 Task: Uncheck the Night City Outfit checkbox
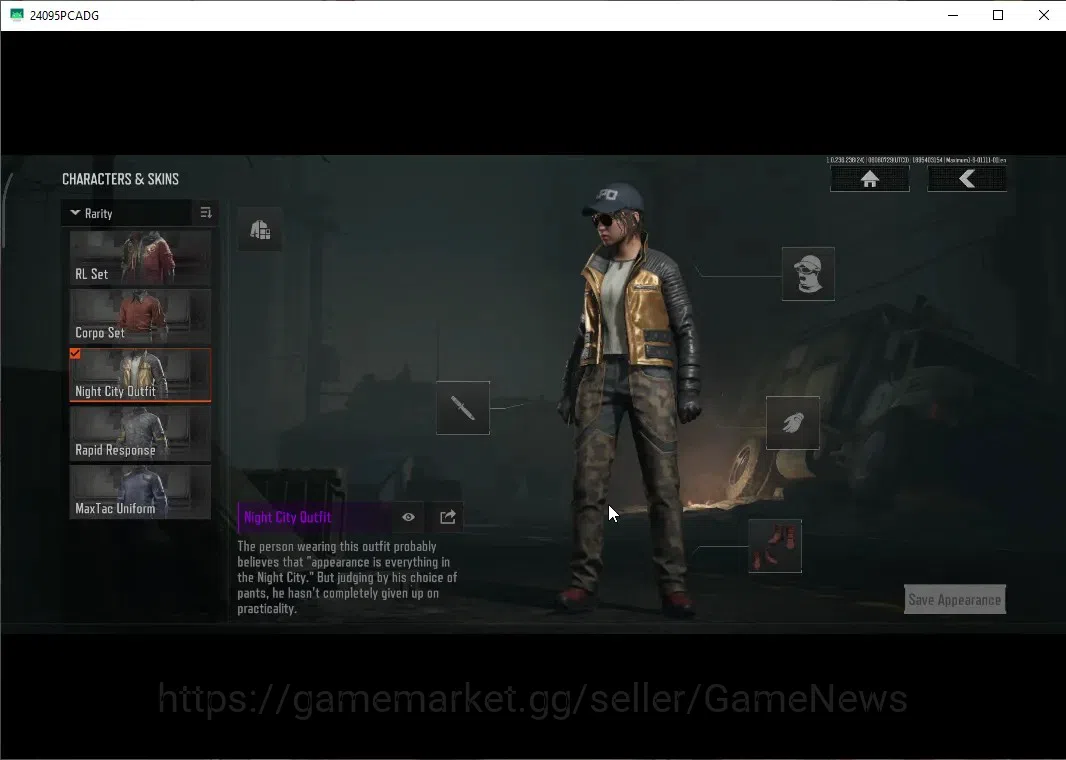(x=75, y=353)
